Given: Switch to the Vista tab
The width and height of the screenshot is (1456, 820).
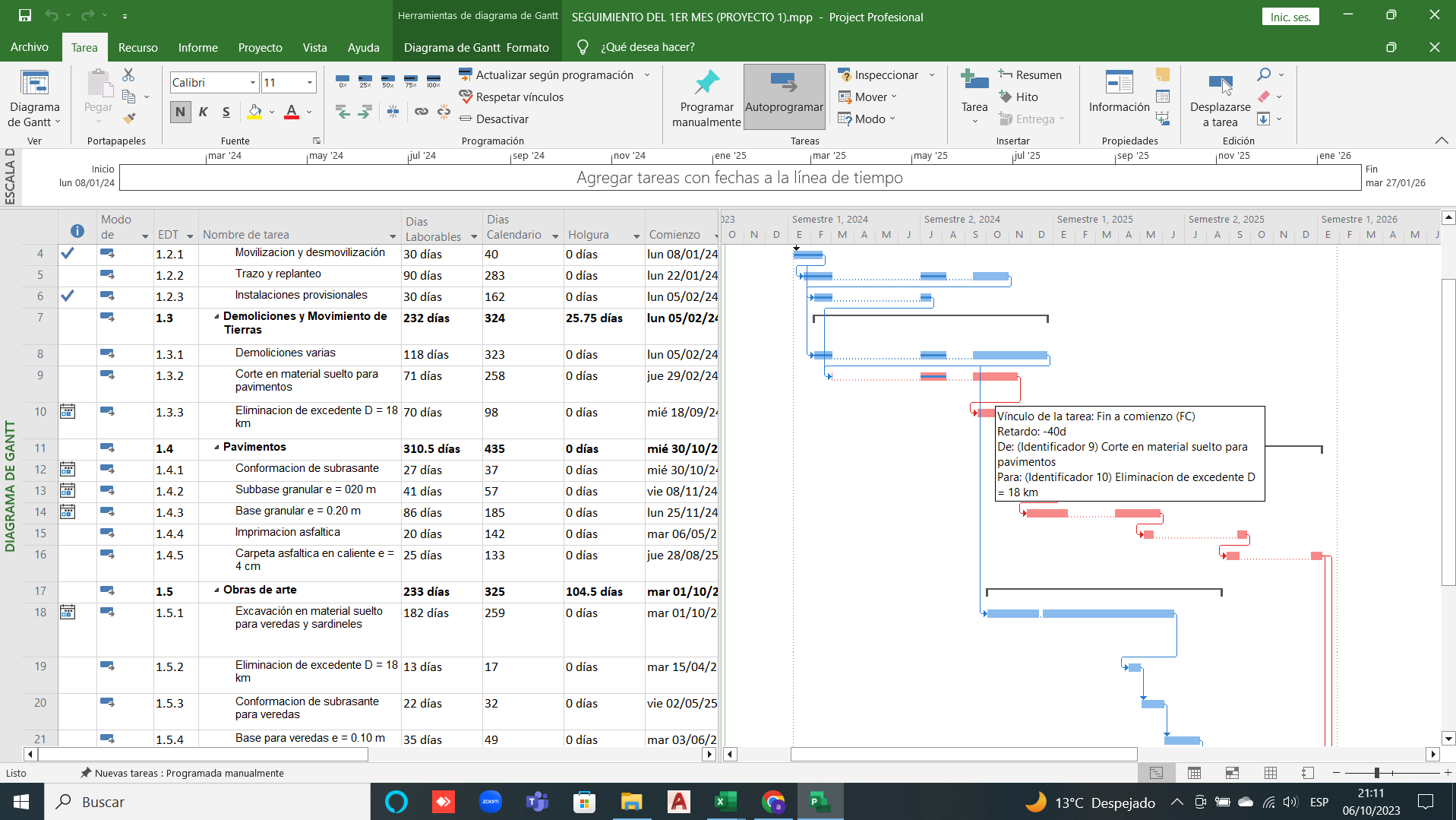Looking at the screenshot, I should coord(314,47).
